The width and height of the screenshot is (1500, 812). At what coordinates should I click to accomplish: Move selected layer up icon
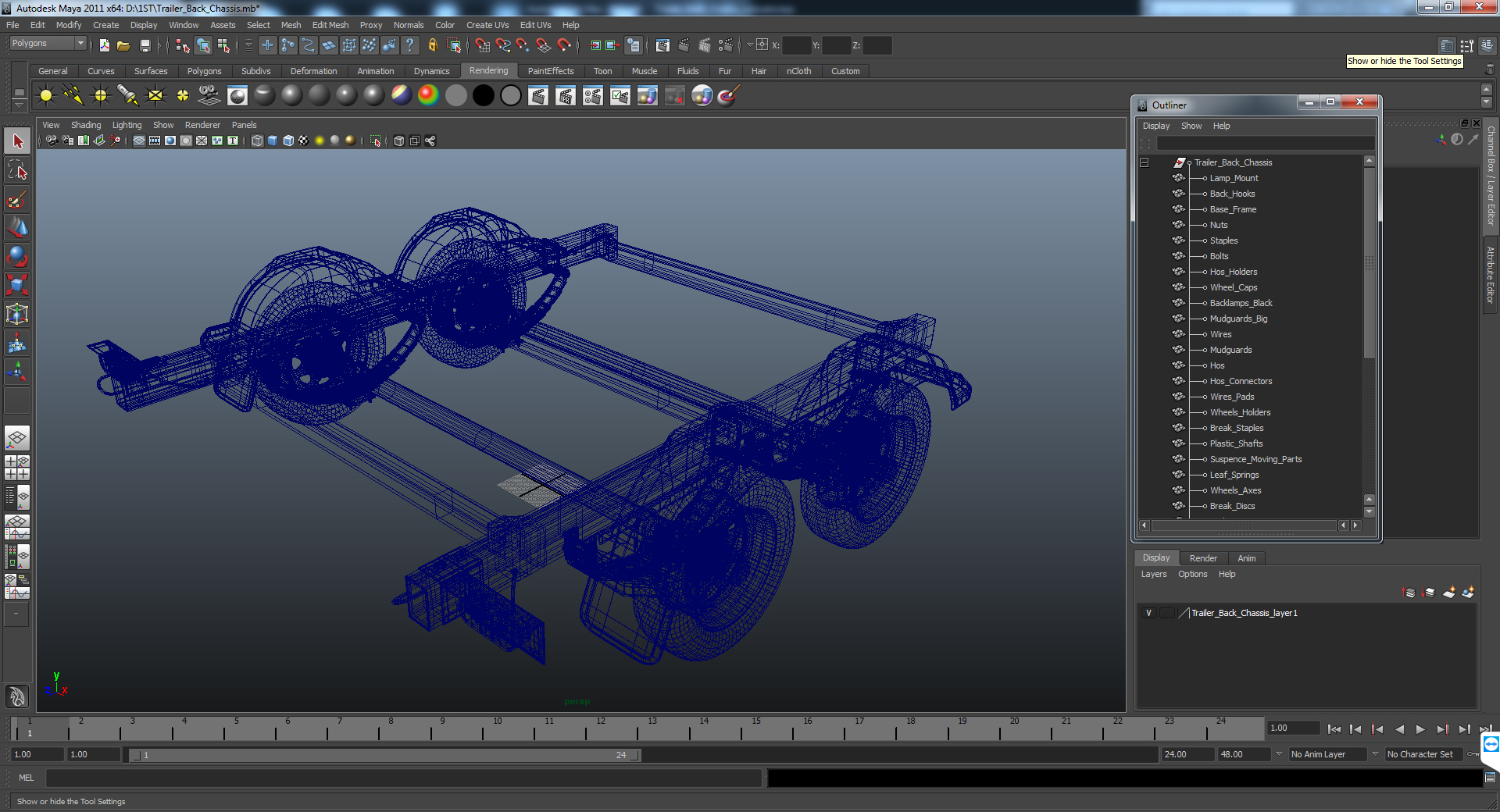pyautogui.click(x=1409, y=593)
